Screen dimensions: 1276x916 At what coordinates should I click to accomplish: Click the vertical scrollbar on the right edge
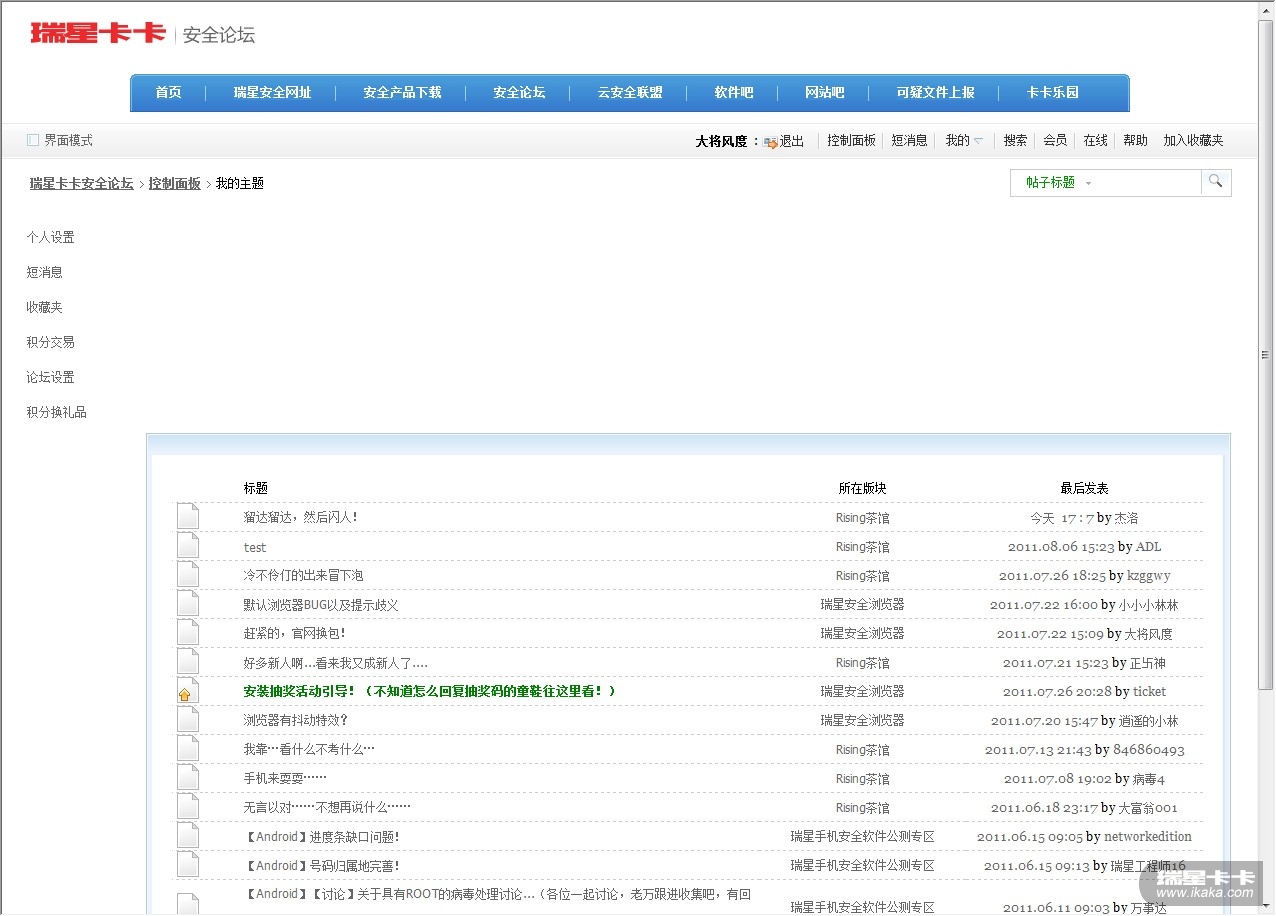coord(1265,355)
